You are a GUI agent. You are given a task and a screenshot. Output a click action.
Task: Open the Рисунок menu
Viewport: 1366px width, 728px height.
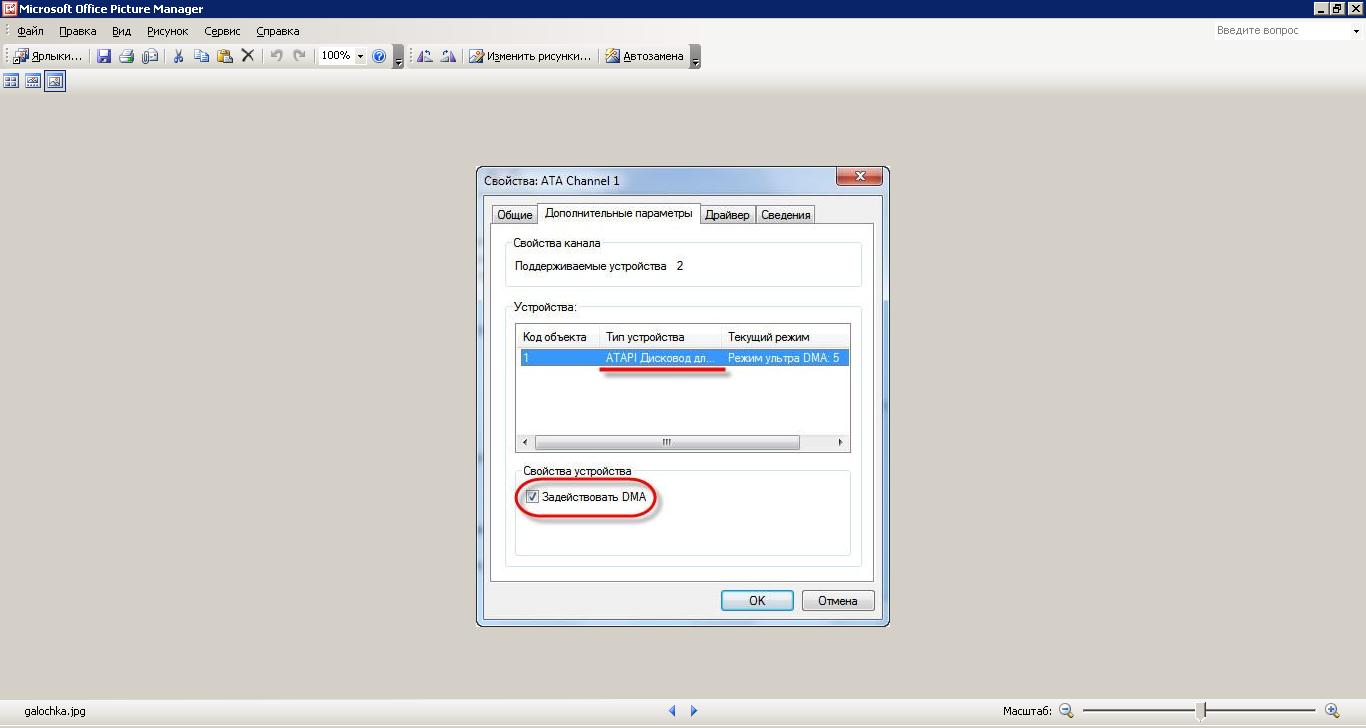click(167, 31)
